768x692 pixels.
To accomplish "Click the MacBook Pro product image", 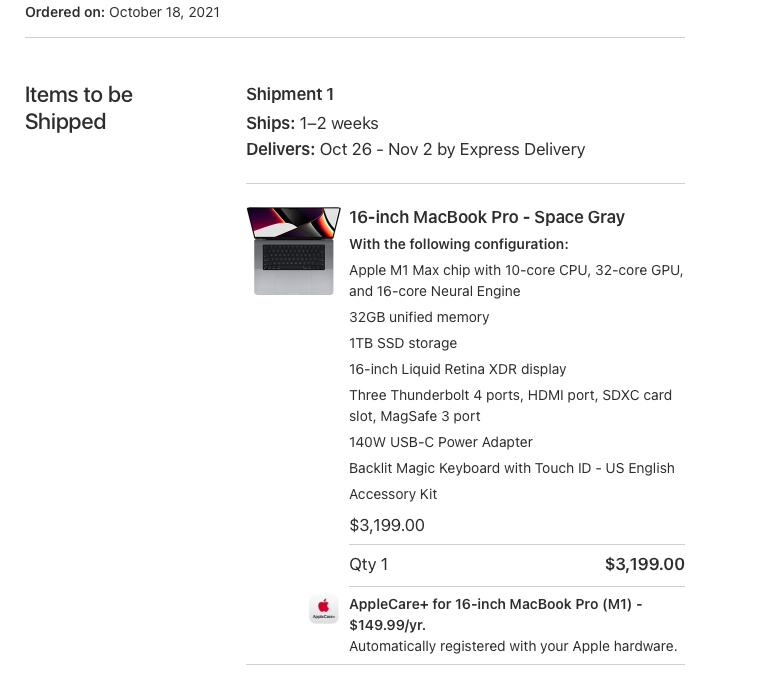I will [x=293, y=251].
